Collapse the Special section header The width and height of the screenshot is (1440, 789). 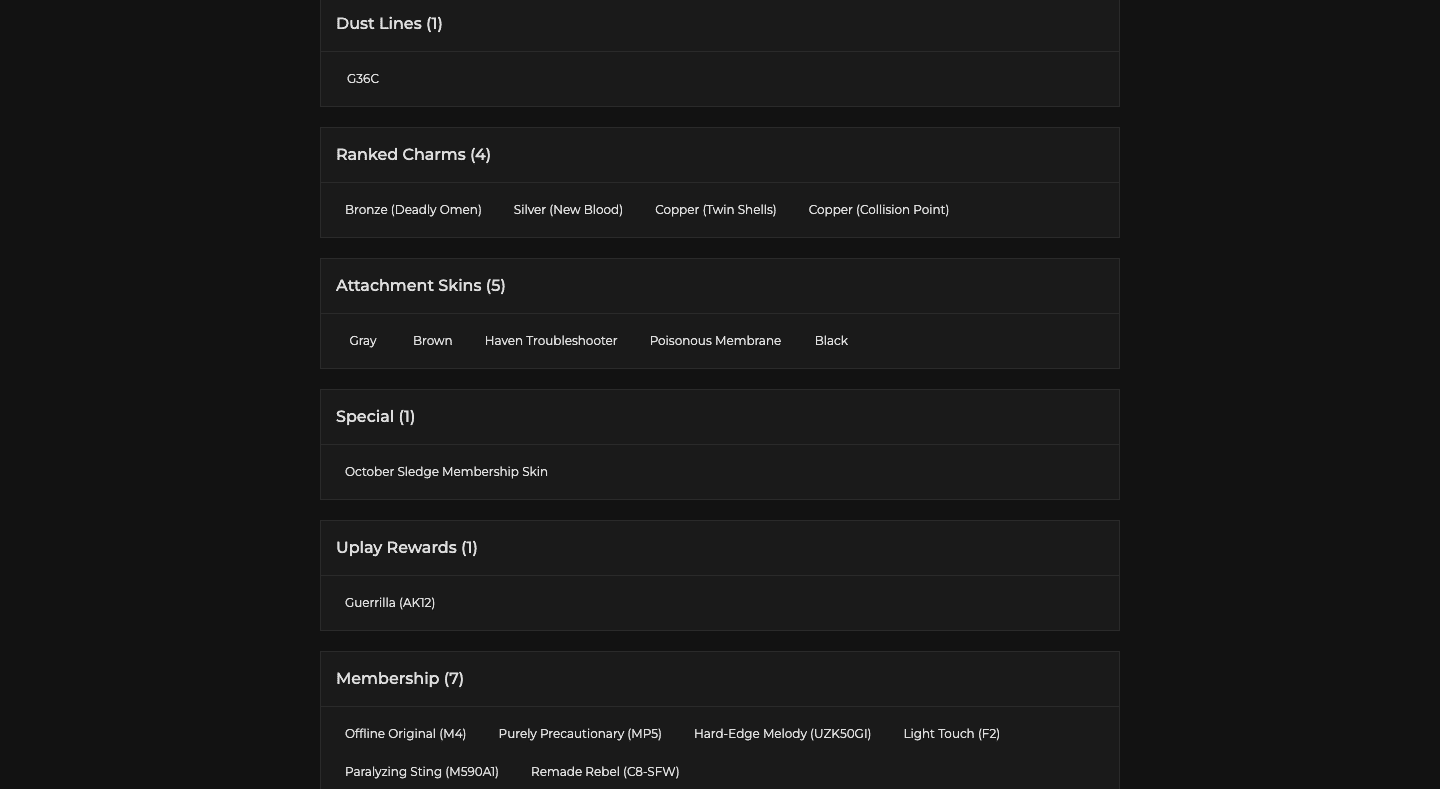(375, 417)
